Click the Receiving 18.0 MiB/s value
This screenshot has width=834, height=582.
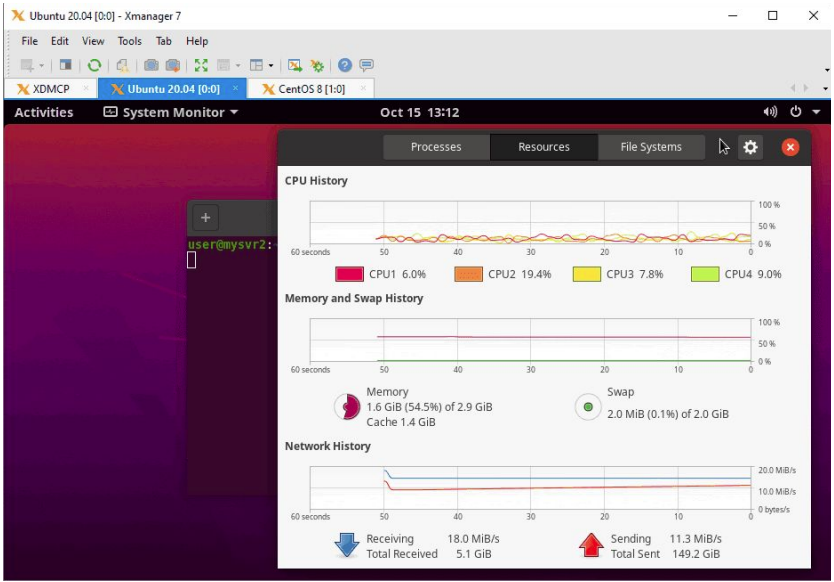click(473, 539)
